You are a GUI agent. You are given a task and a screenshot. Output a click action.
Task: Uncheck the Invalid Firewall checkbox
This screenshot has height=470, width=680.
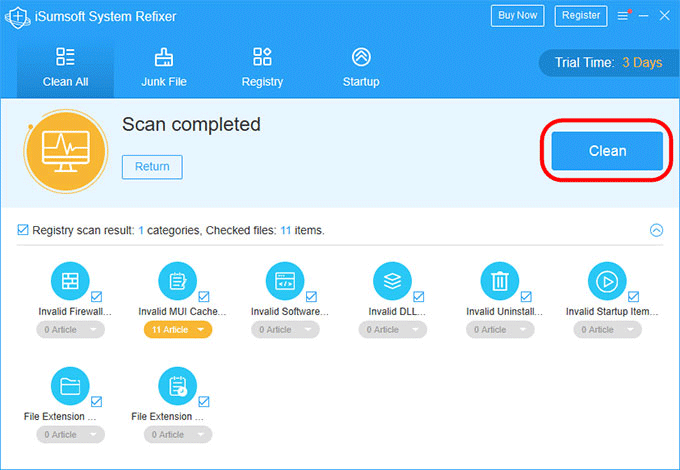pos(97,297)
